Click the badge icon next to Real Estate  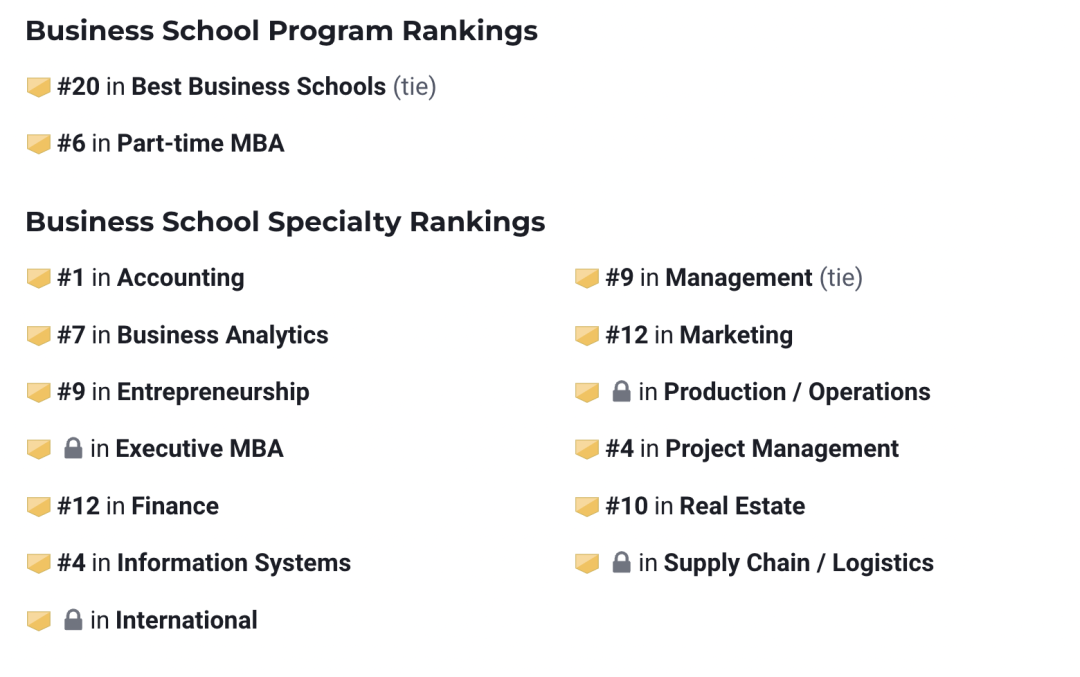click(587, 506)
